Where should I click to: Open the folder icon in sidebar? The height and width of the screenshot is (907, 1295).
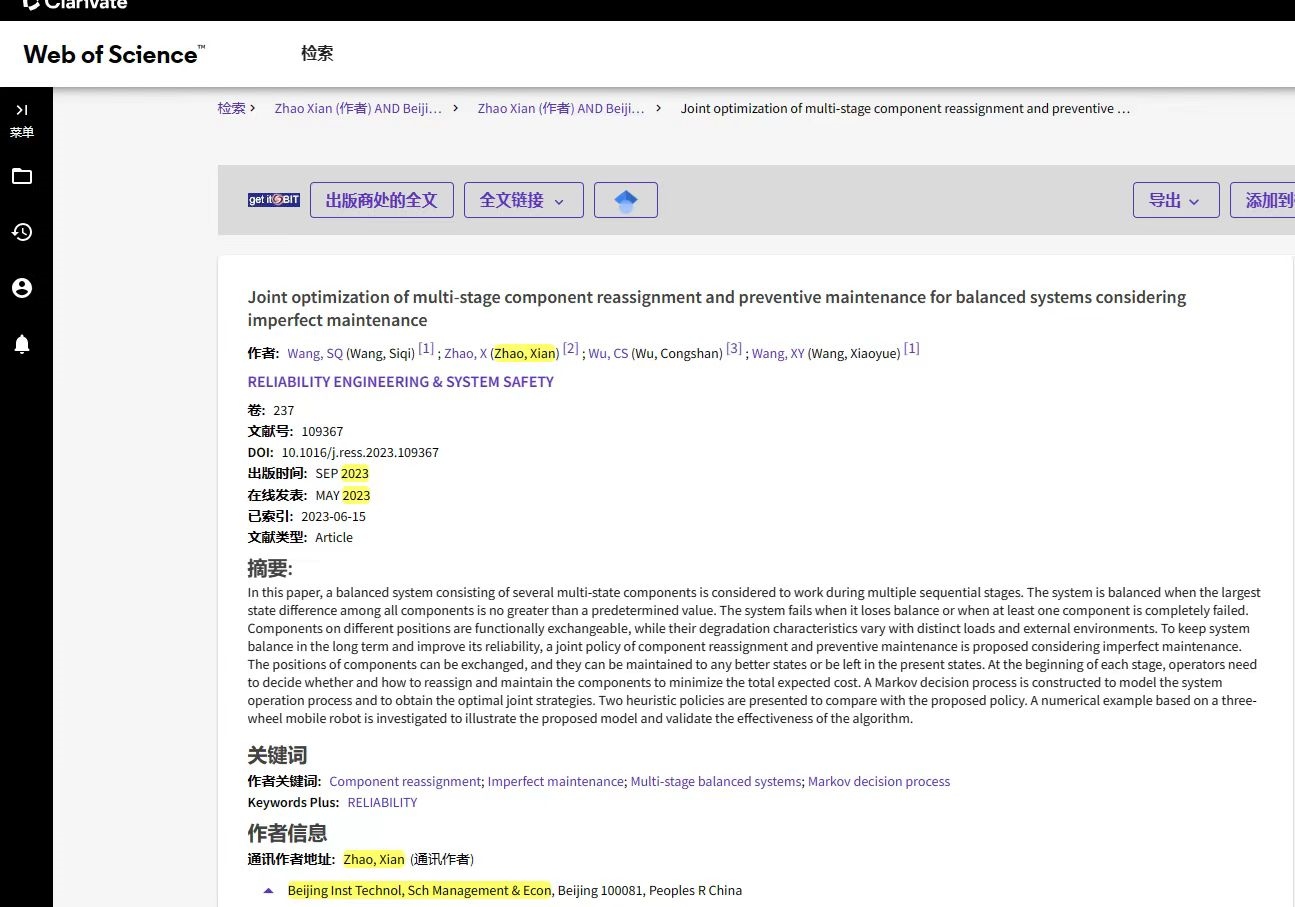[21, 177]
